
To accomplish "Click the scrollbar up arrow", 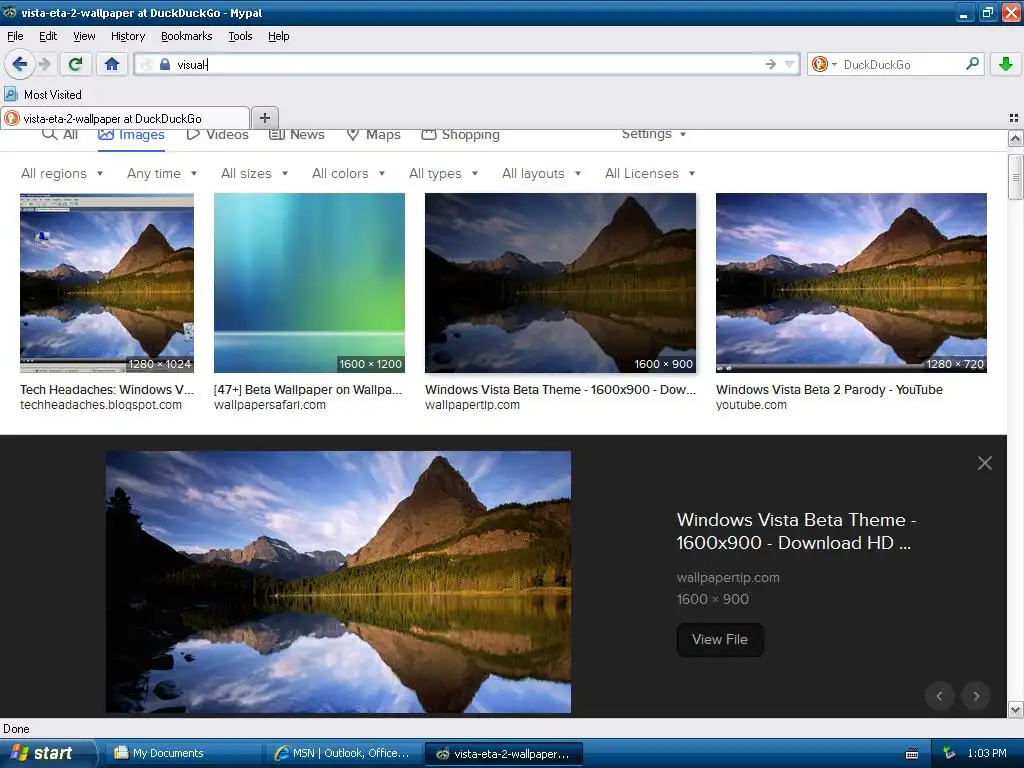I will 1015,138.
